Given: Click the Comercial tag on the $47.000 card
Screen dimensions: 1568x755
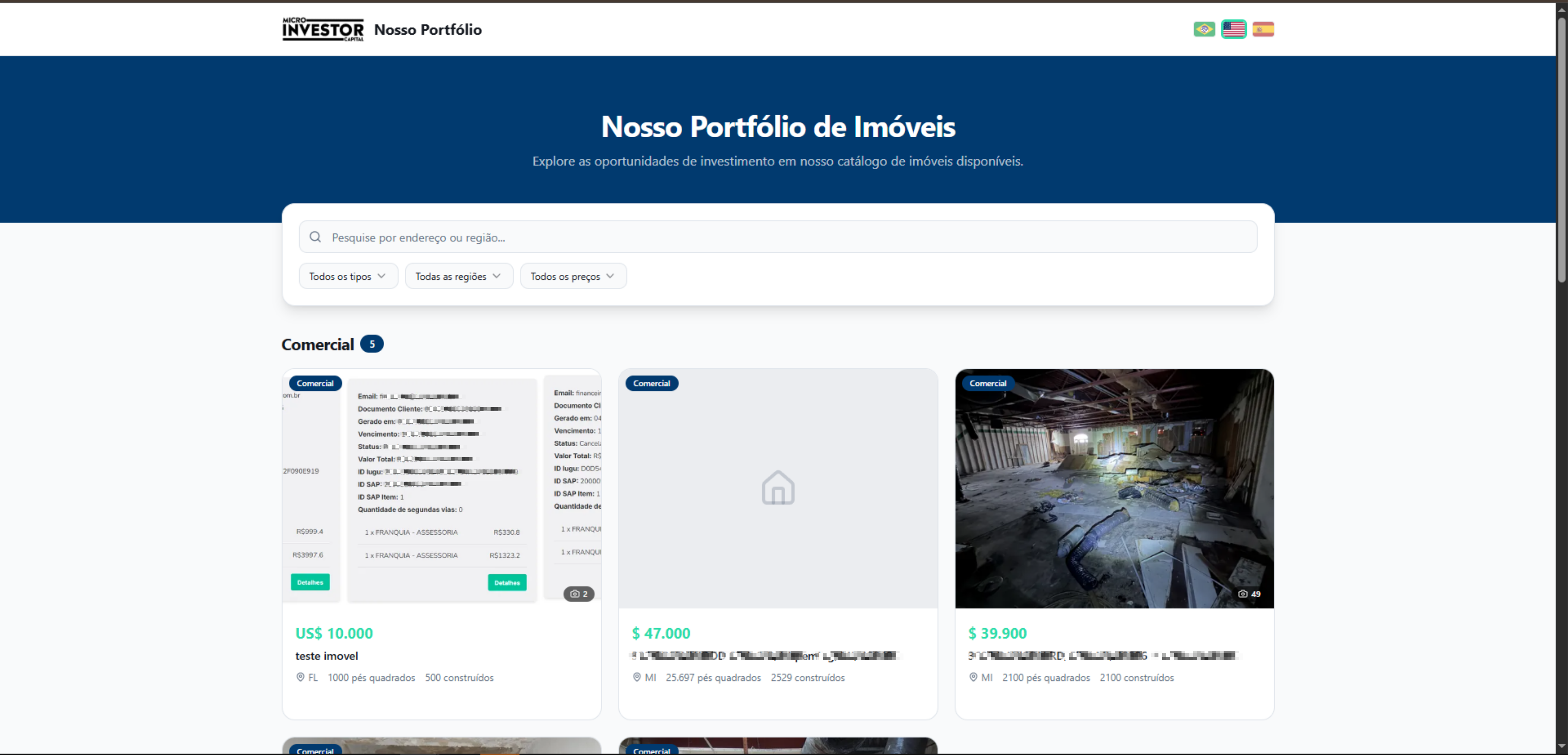Looking at the screenshot, I should (x=651, y=383).
